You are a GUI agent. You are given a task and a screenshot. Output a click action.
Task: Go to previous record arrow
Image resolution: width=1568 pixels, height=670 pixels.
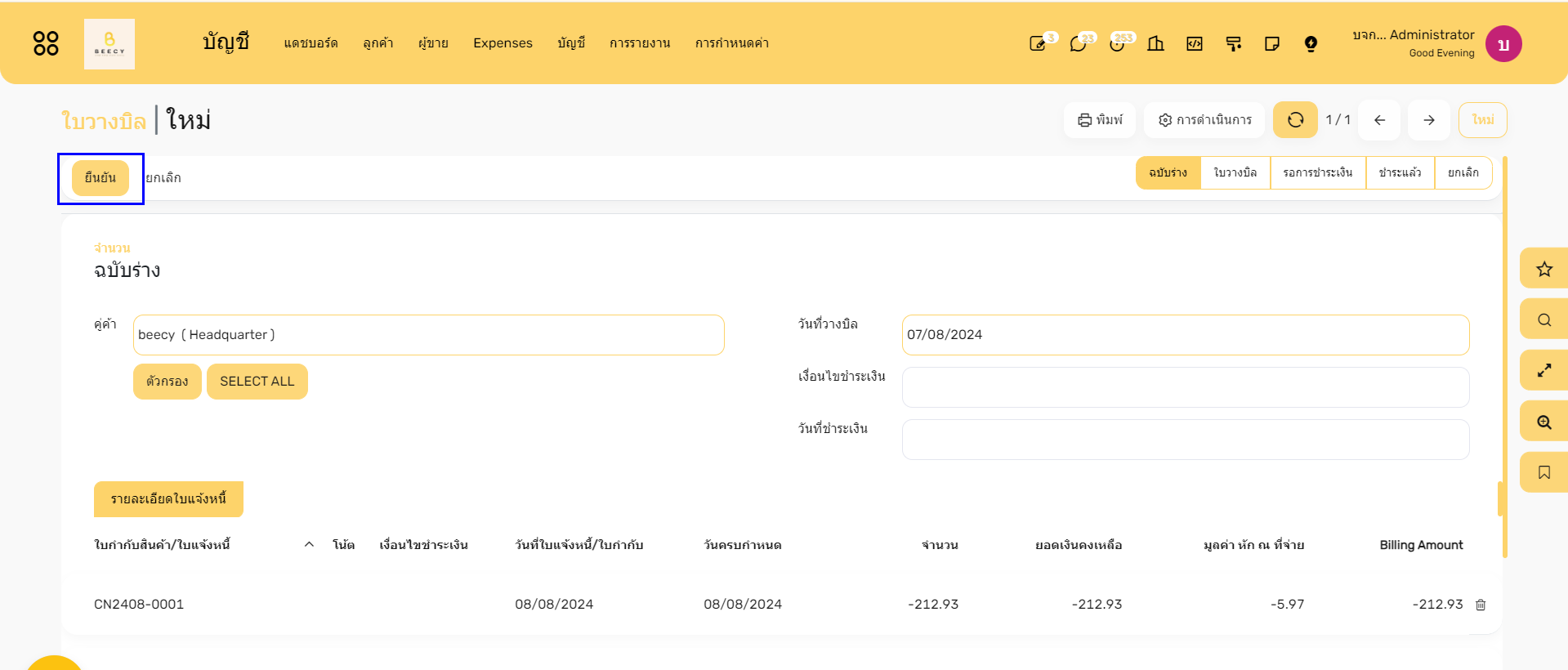pos(1379,120)
